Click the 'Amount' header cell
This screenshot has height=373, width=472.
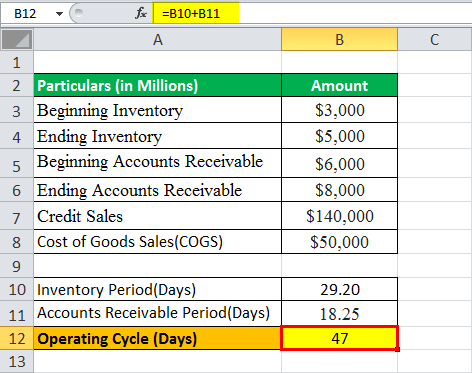click(x=339, y=85)
